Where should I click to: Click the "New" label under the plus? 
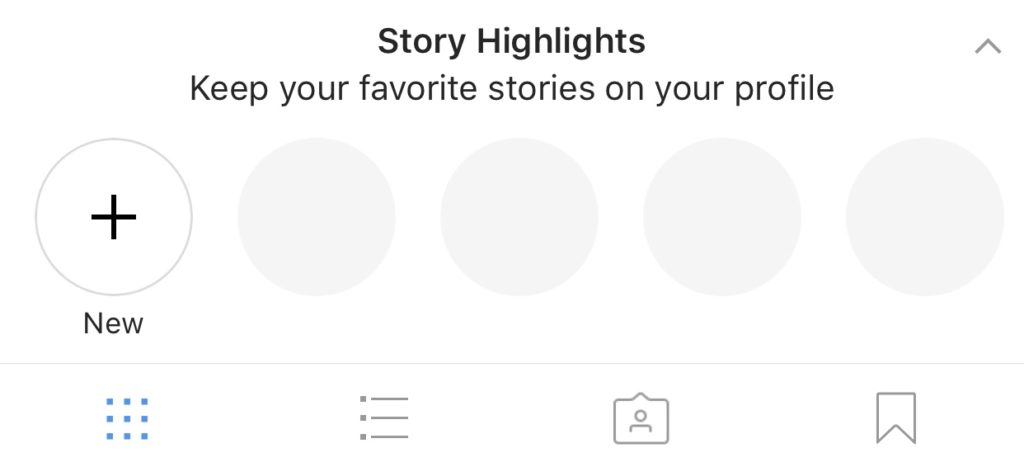coord(114,323)
